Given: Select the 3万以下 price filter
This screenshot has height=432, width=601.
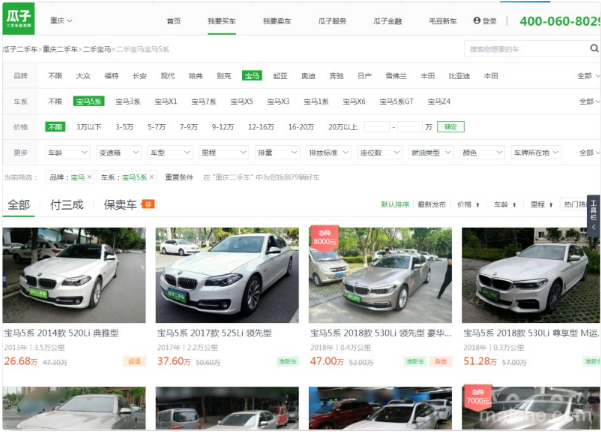Looking at the screenshot, I should [x=89, y=127].
